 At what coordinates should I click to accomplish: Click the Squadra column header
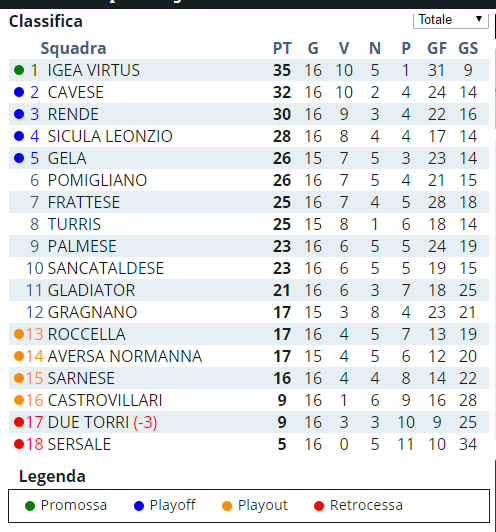73,48
